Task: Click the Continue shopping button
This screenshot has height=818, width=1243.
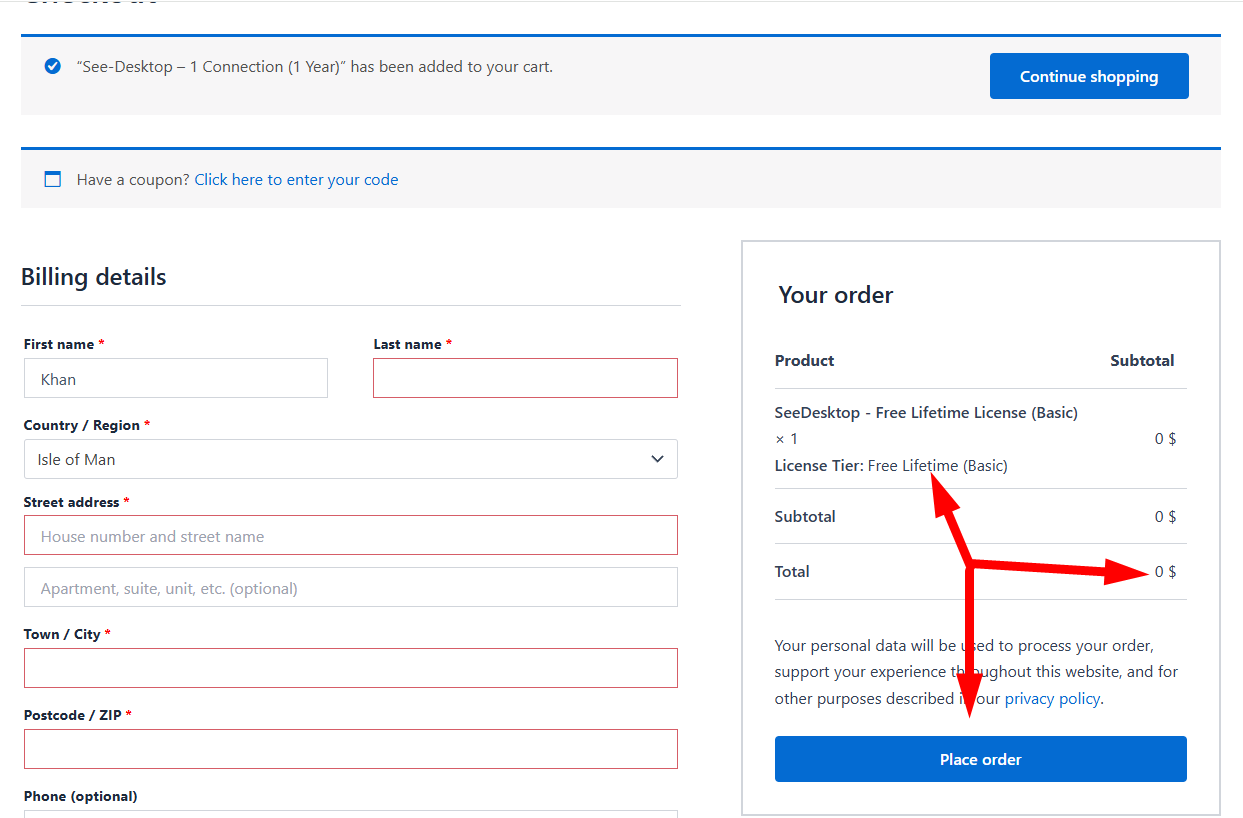Action: pos(1089,76)
